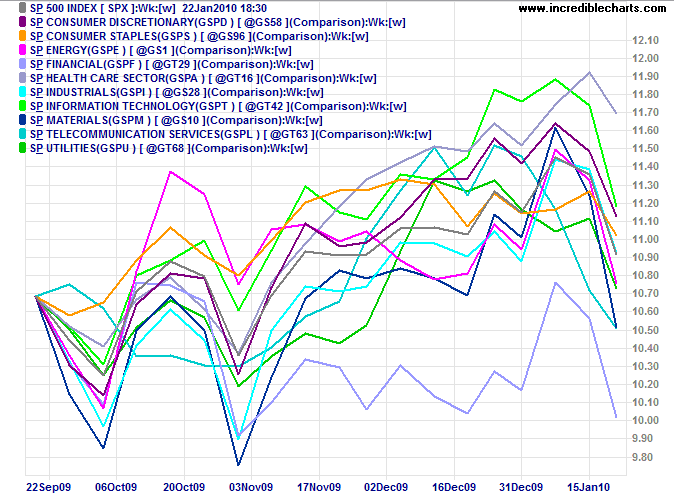The height and width of the screenshot is (500, 675).
Task: Click the 10.00 price scale value
Action: (x=645, y=420)
